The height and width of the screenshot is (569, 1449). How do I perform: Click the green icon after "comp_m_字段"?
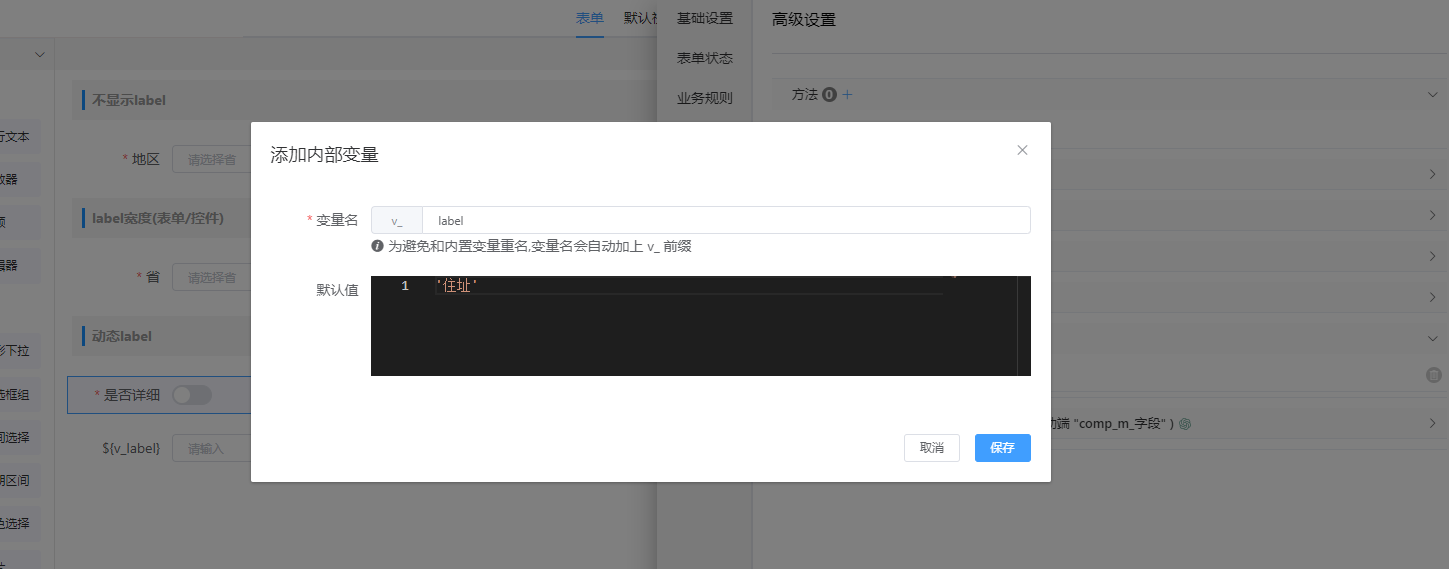coord(1185,424)
